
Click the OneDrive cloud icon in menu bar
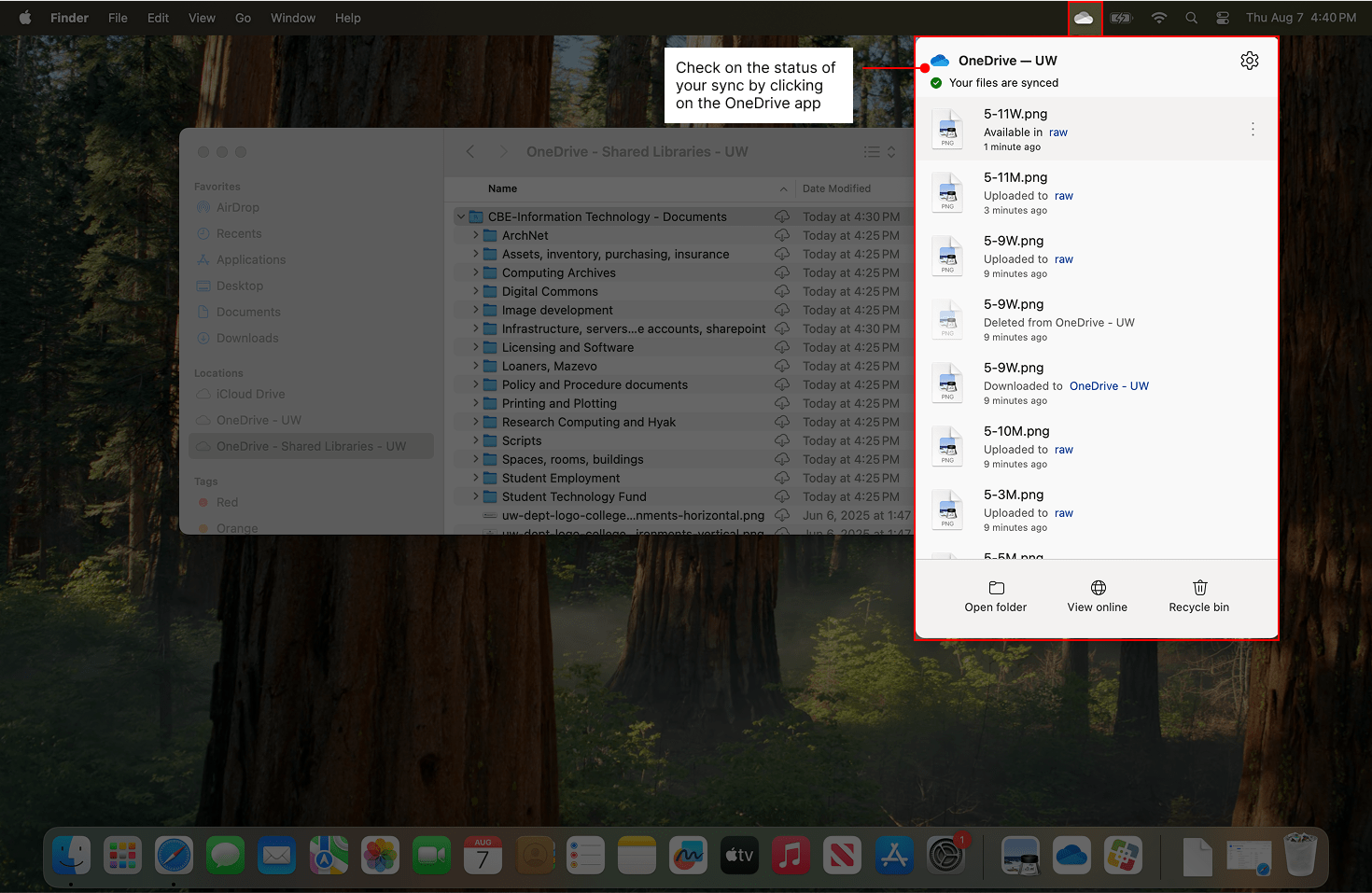(1084, 17)
